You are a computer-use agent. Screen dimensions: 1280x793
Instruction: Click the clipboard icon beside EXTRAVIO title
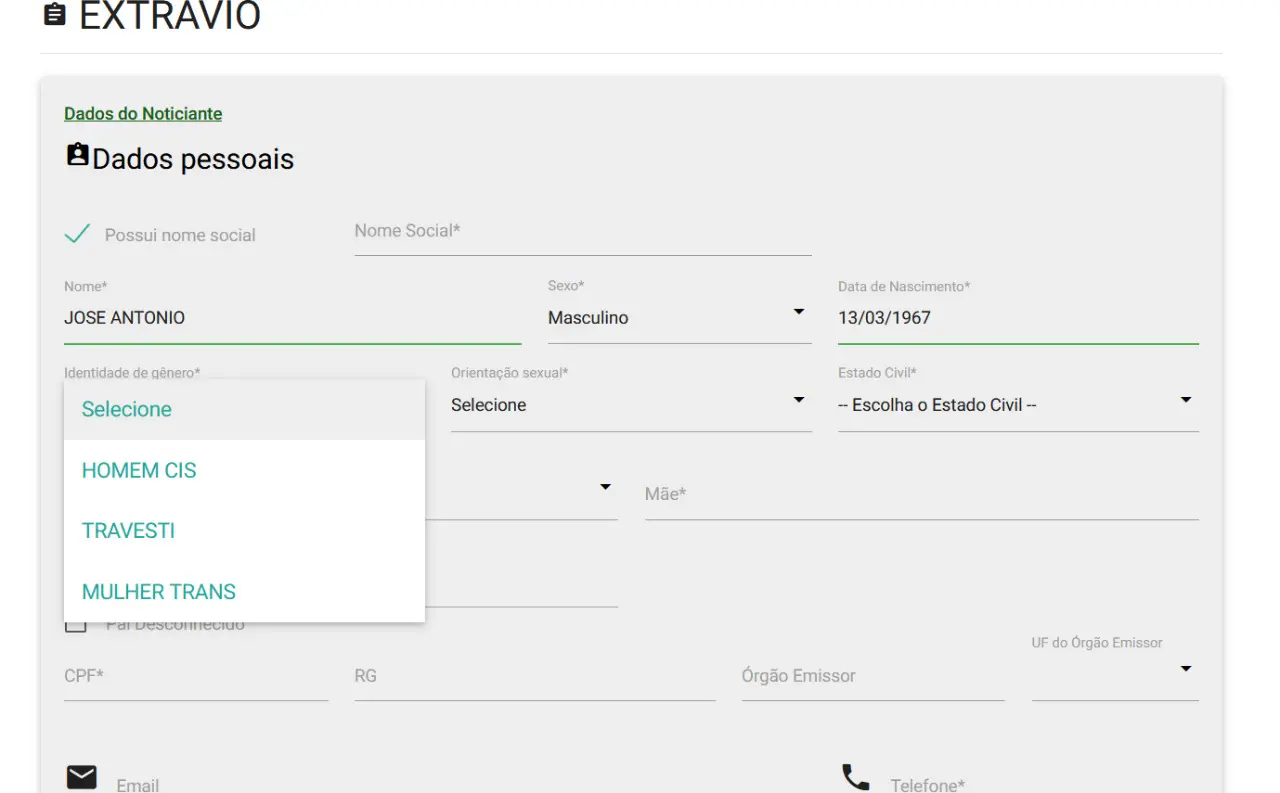tap(55, 15)
